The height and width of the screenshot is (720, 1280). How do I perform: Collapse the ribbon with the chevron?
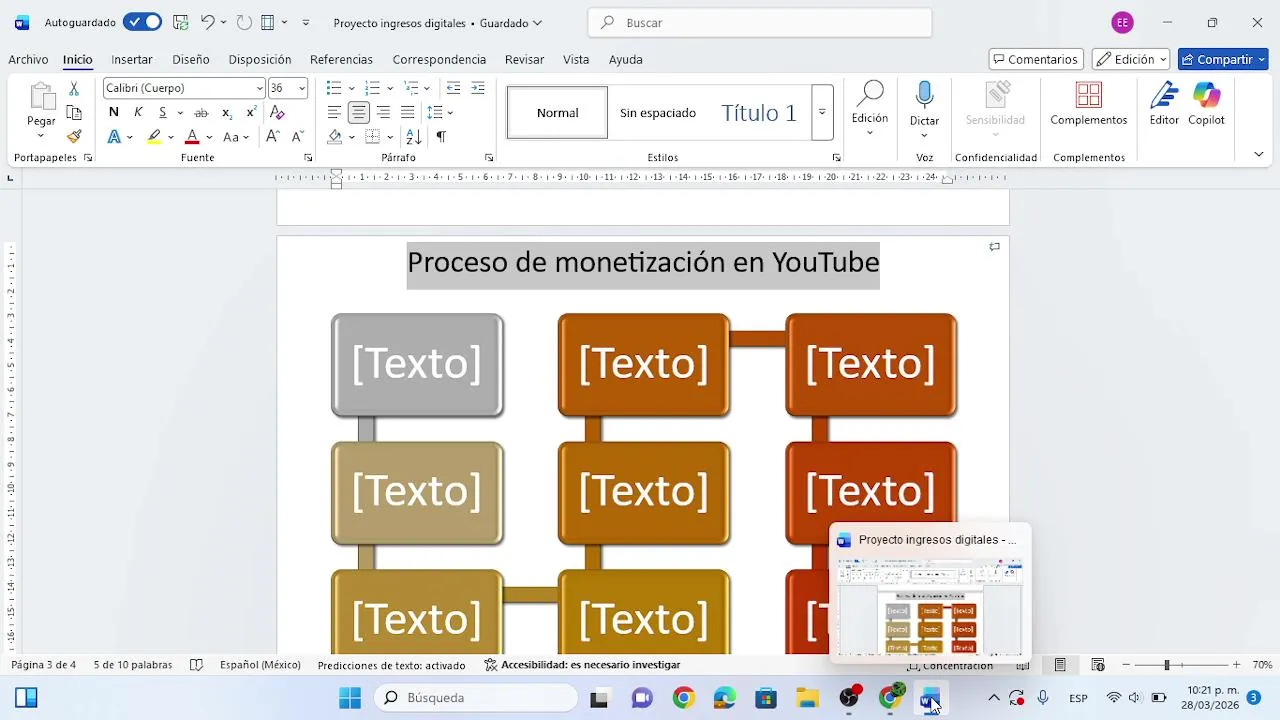point(1258,155)
